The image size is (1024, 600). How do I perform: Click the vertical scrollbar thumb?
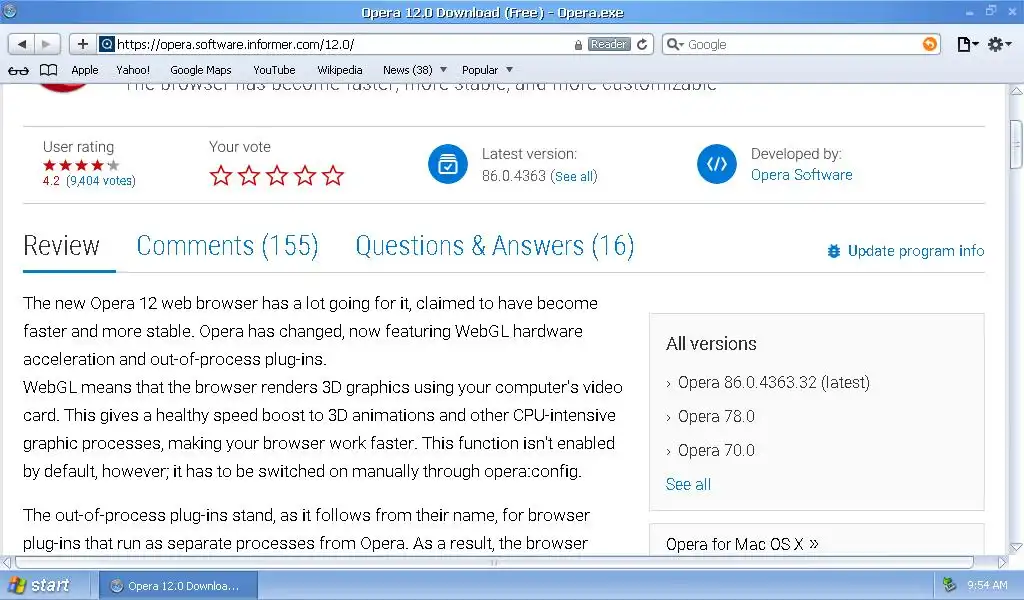pyautogui.click(x=1016, y=144)
